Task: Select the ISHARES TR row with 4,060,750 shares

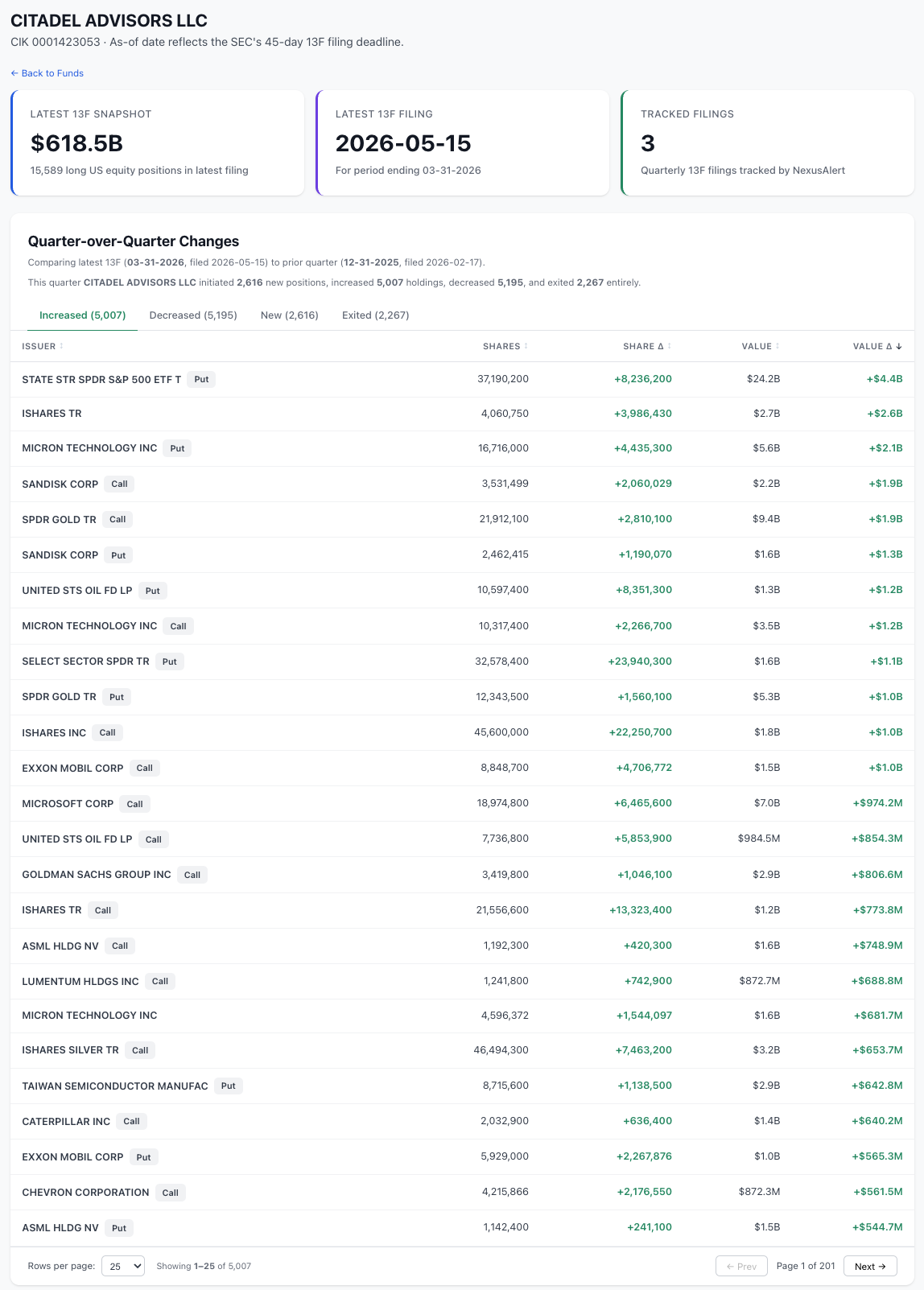Action: coord(462,414)
